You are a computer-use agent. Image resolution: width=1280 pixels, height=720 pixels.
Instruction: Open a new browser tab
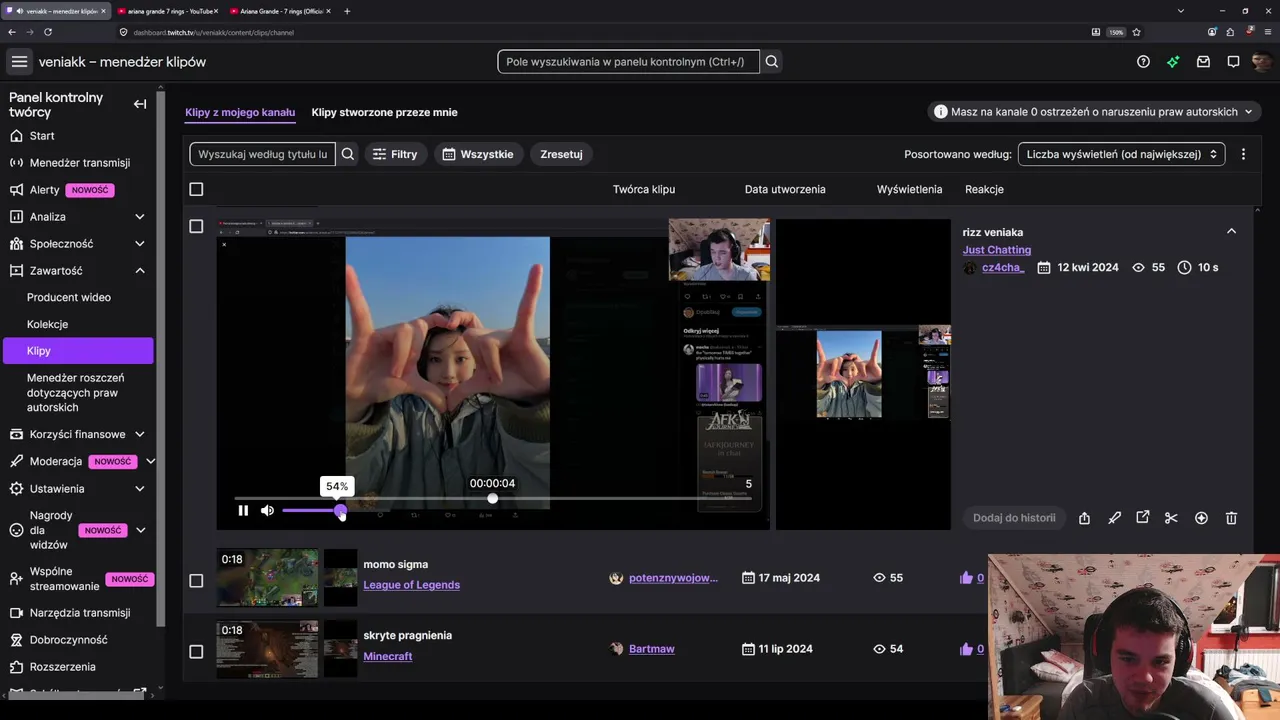pos(347,11)
